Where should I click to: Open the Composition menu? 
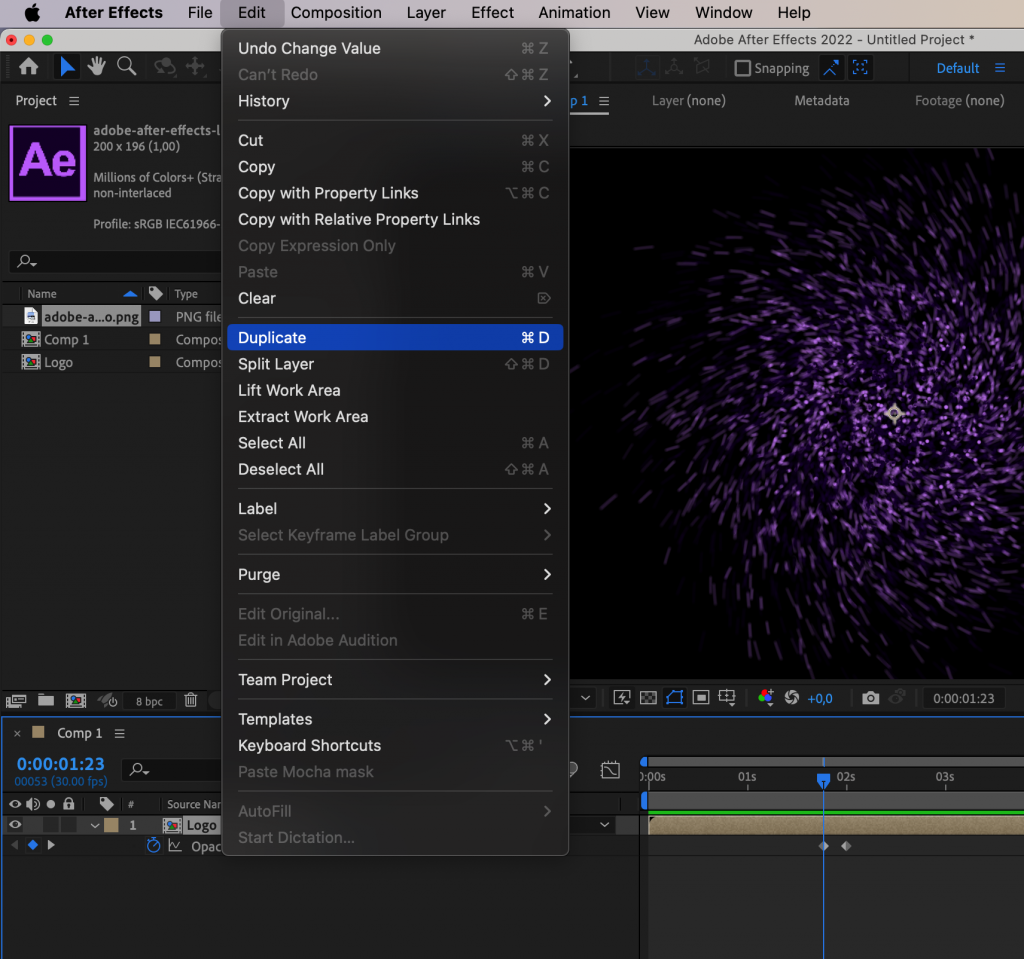tap(336, 13)
